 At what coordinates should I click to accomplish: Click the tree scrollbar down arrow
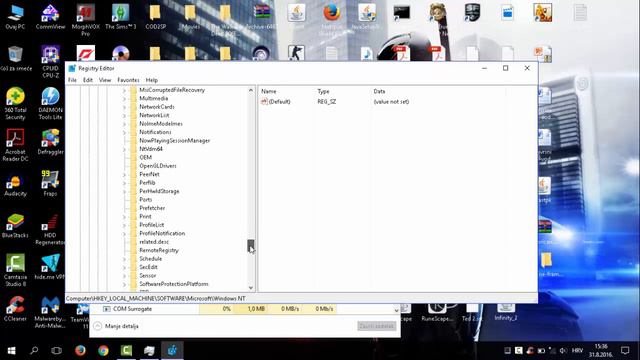(251, 288)
